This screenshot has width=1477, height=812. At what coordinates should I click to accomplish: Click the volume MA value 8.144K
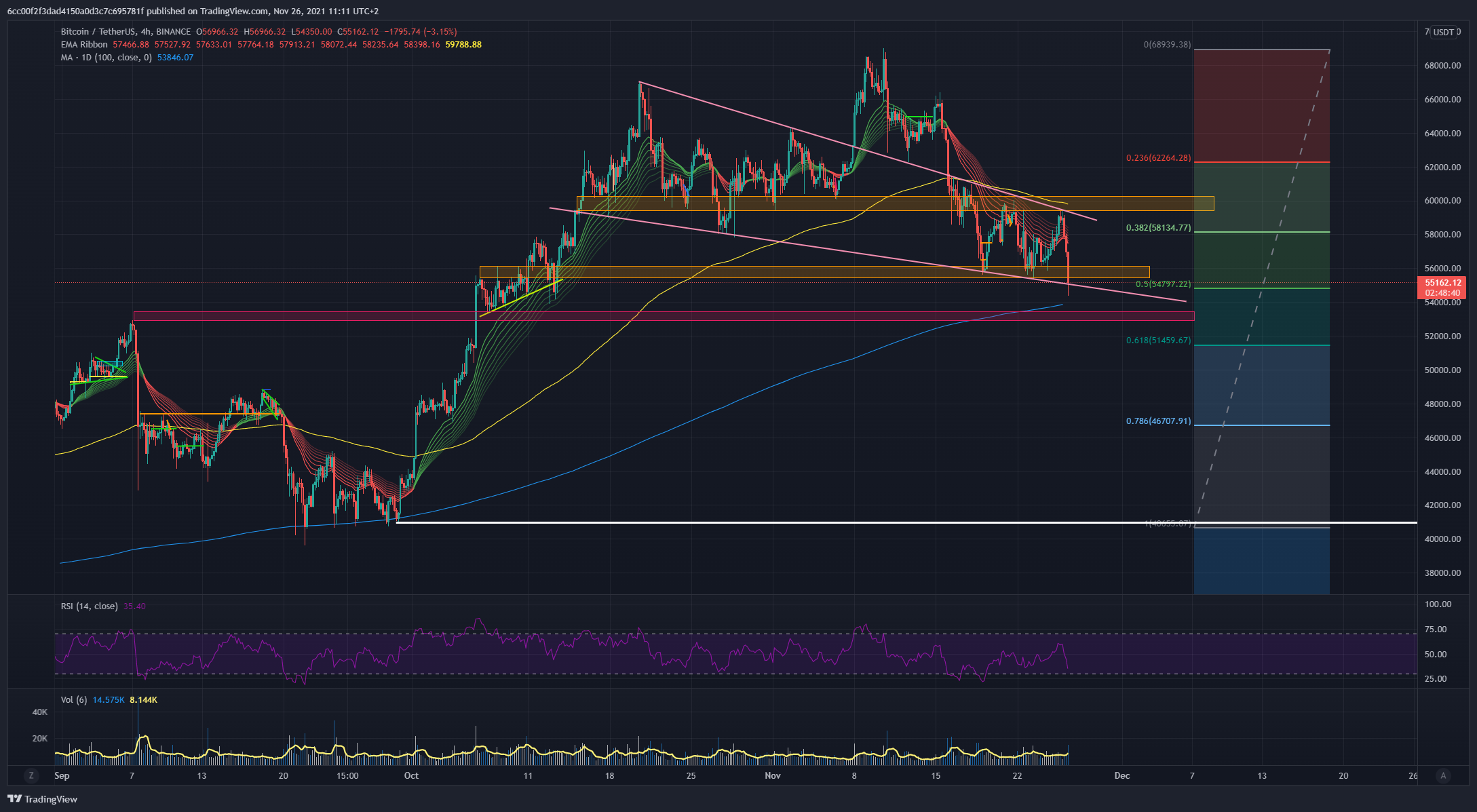(143, 700)
